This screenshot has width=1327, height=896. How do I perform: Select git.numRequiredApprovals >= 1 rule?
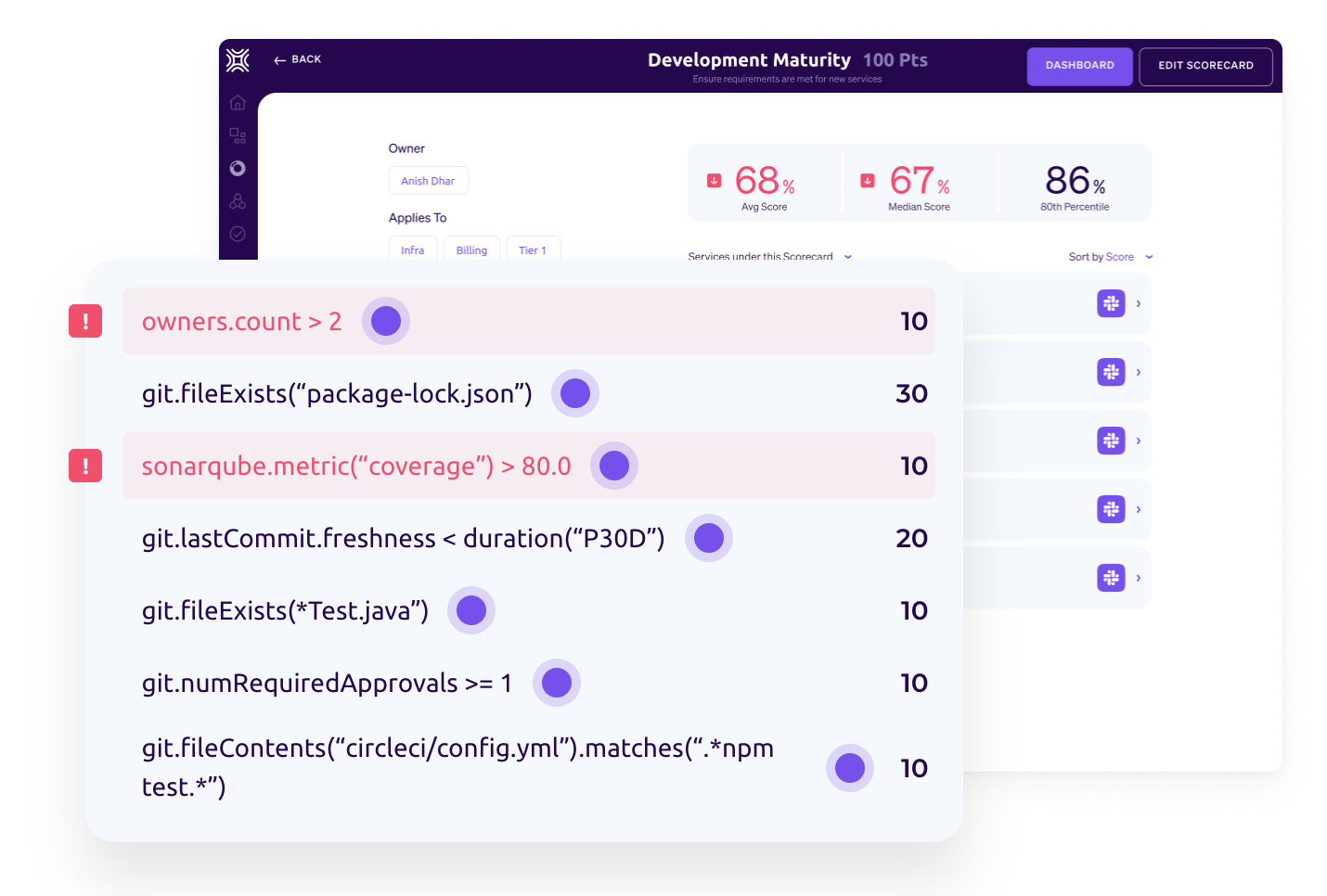tap(327, 683)
